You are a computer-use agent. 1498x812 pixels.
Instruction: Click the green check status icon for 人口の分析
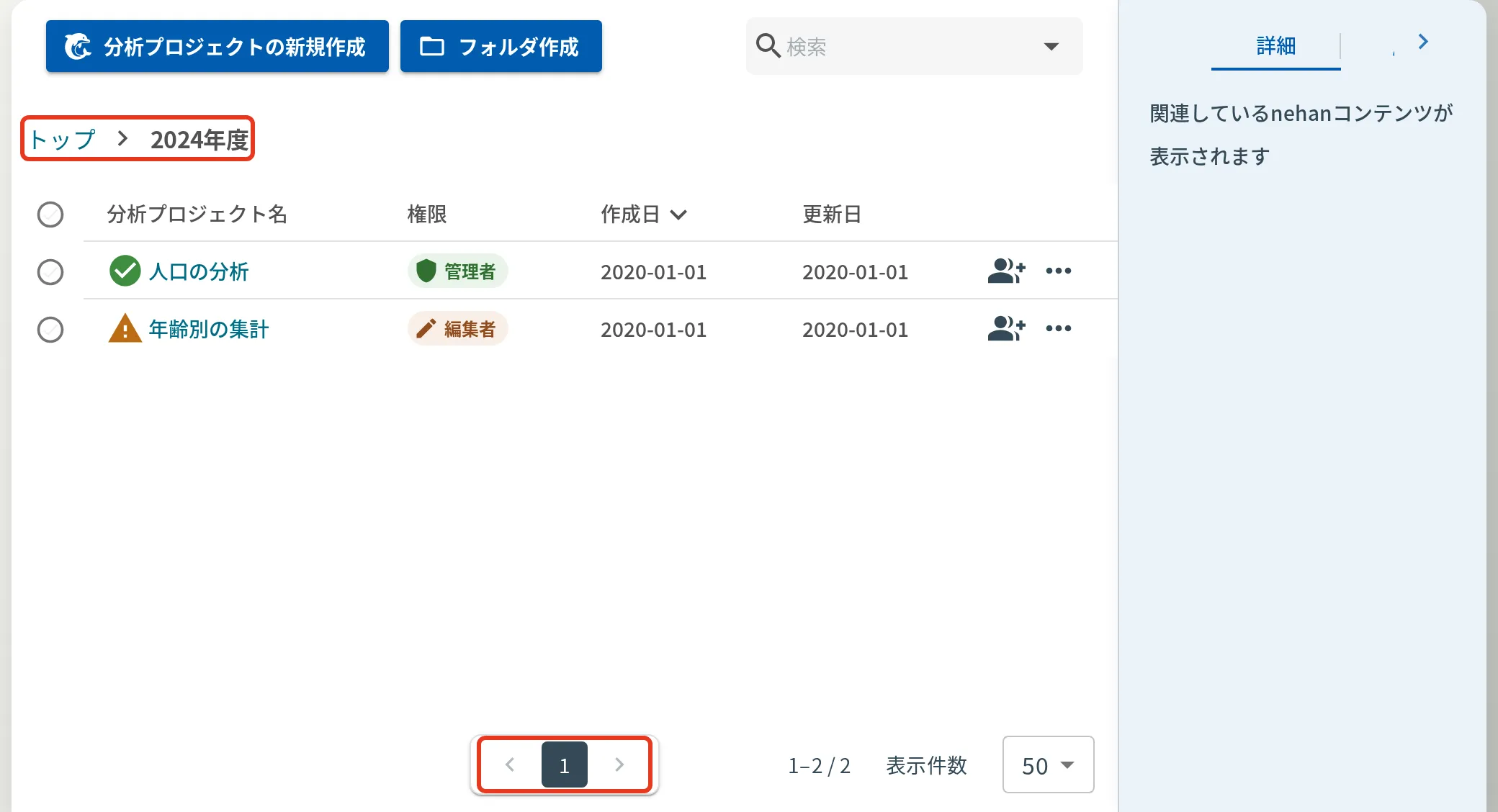coord(125,271)
